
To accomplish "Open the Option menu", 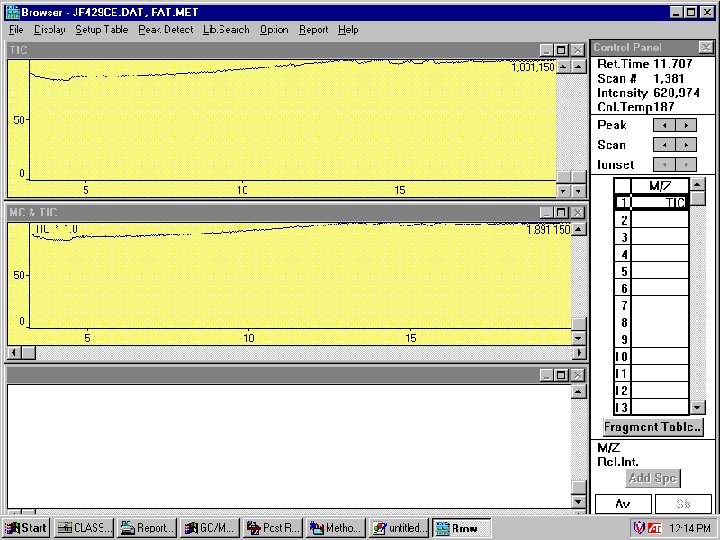I will [274, 29].
